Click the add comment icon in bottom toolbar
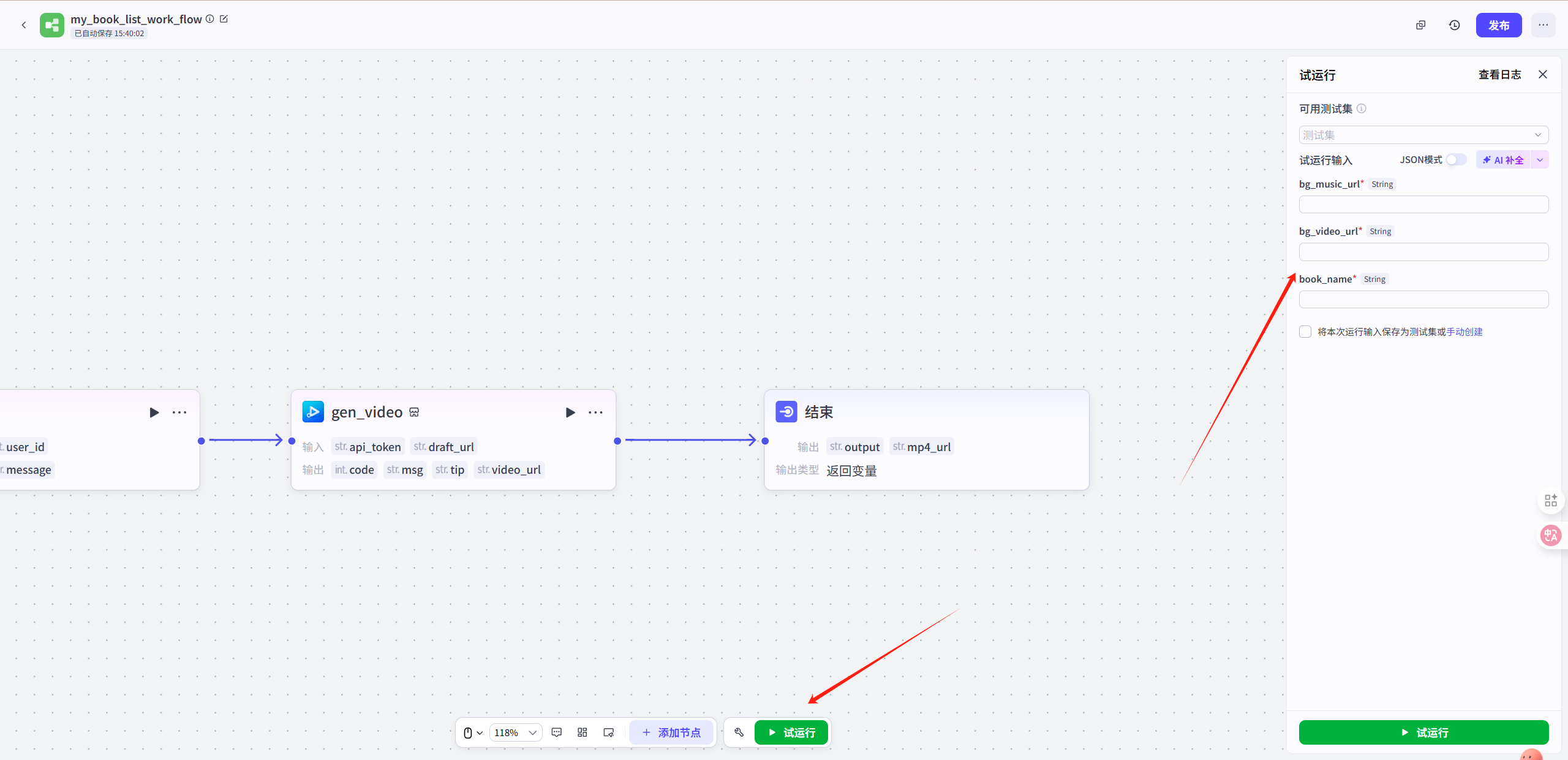 point(556,732)
